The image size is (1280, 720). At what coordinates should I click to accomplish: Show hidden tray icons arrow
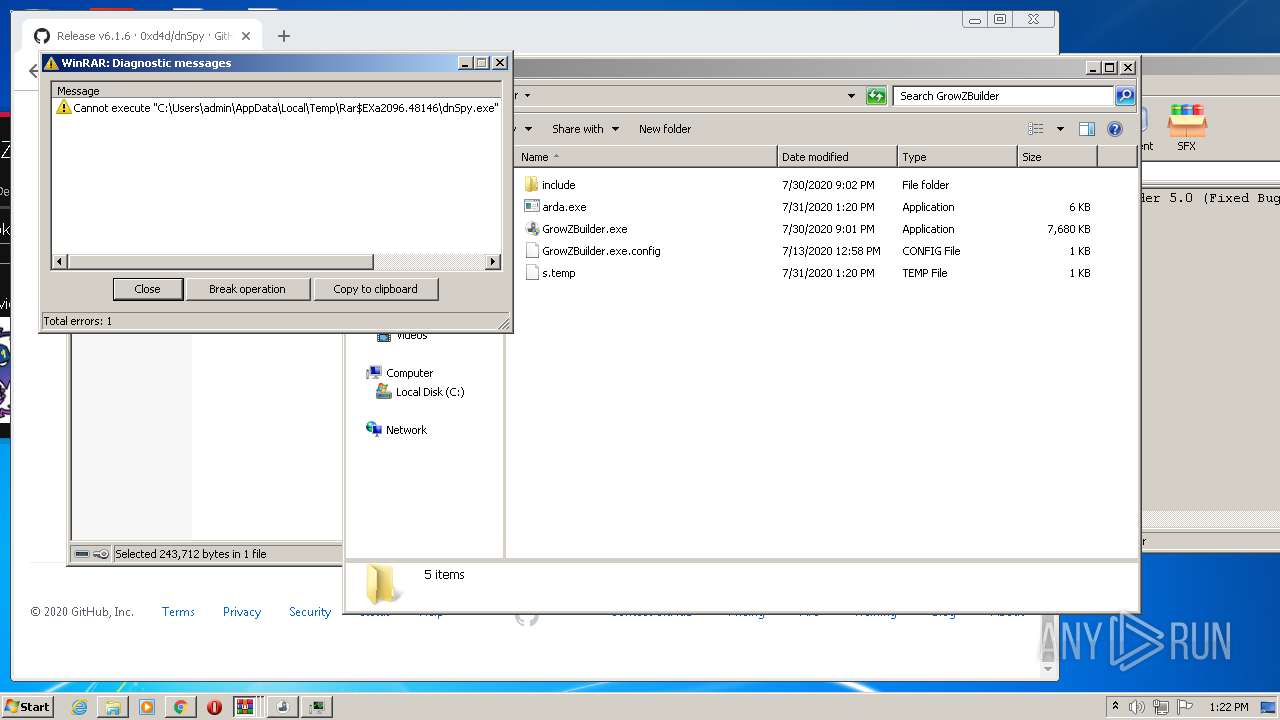click(1115, 707)
